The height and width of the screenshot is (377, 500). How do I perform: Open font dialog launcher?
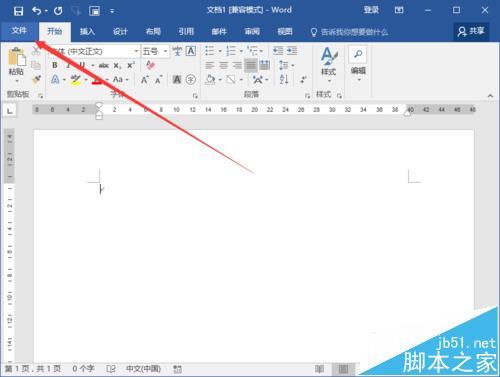point(195,96)
